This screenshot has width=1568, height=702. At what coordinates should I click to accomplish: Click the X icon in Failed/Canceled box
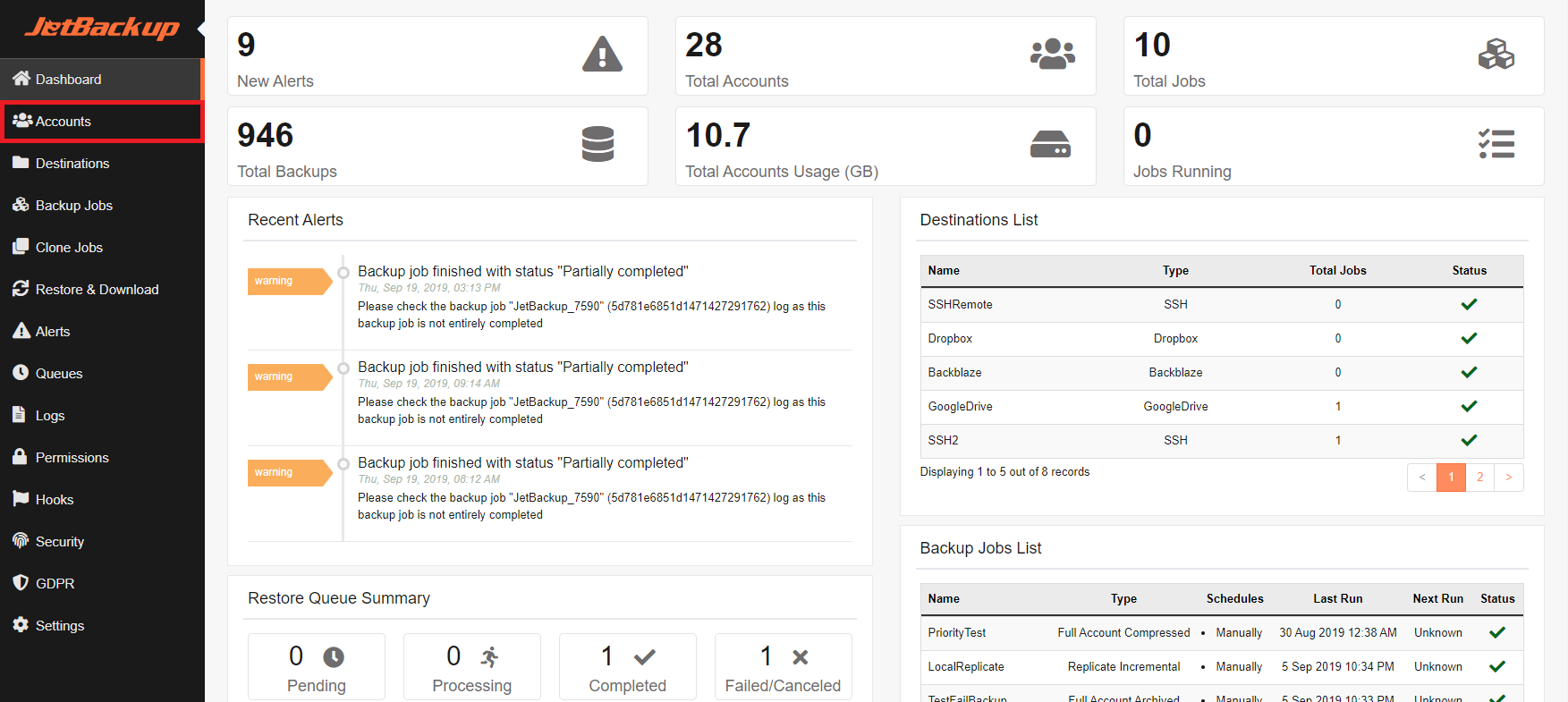[801, 657]
